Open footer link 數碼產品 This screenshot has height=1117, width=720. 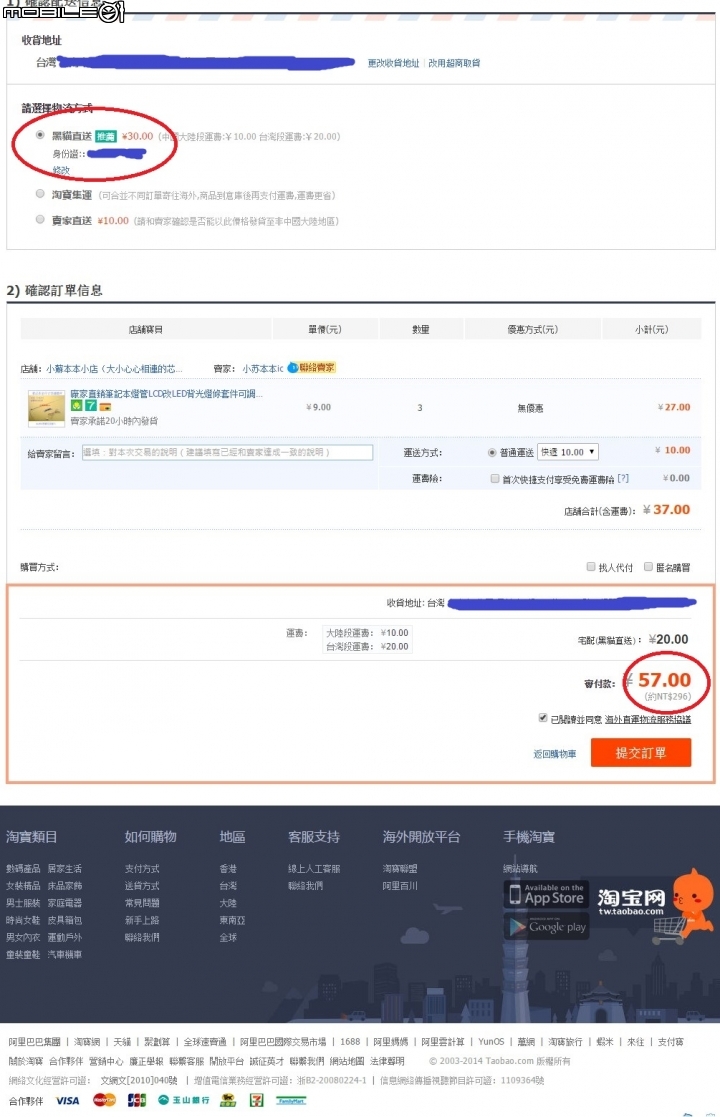pos(24,868)
